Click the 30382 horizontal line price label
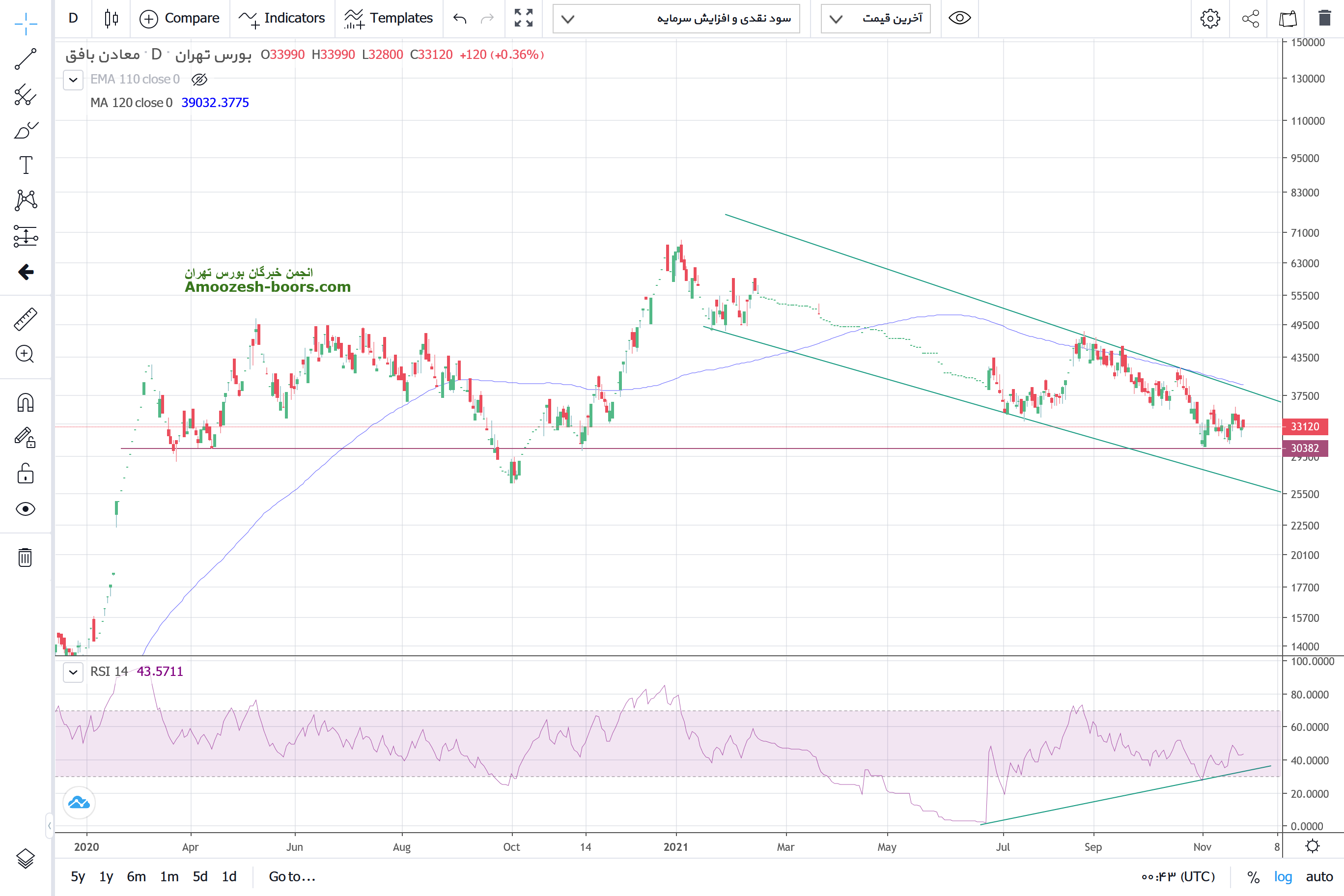 (x=1305, y=448)
